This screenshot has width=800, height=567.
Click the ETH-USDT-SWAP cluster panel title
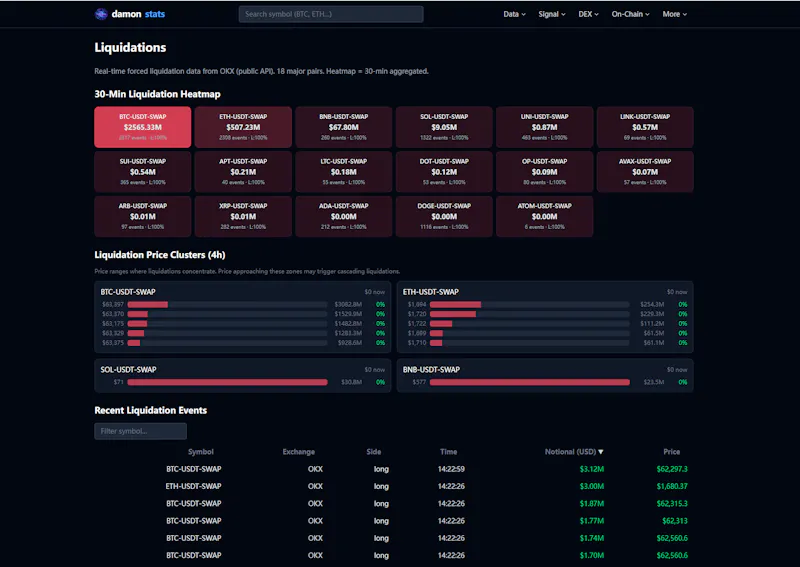click(431, 292)
